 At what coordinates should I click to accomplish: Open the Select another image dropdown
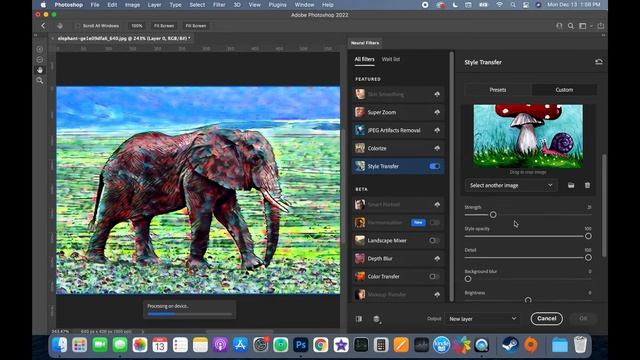coord(511,185)
